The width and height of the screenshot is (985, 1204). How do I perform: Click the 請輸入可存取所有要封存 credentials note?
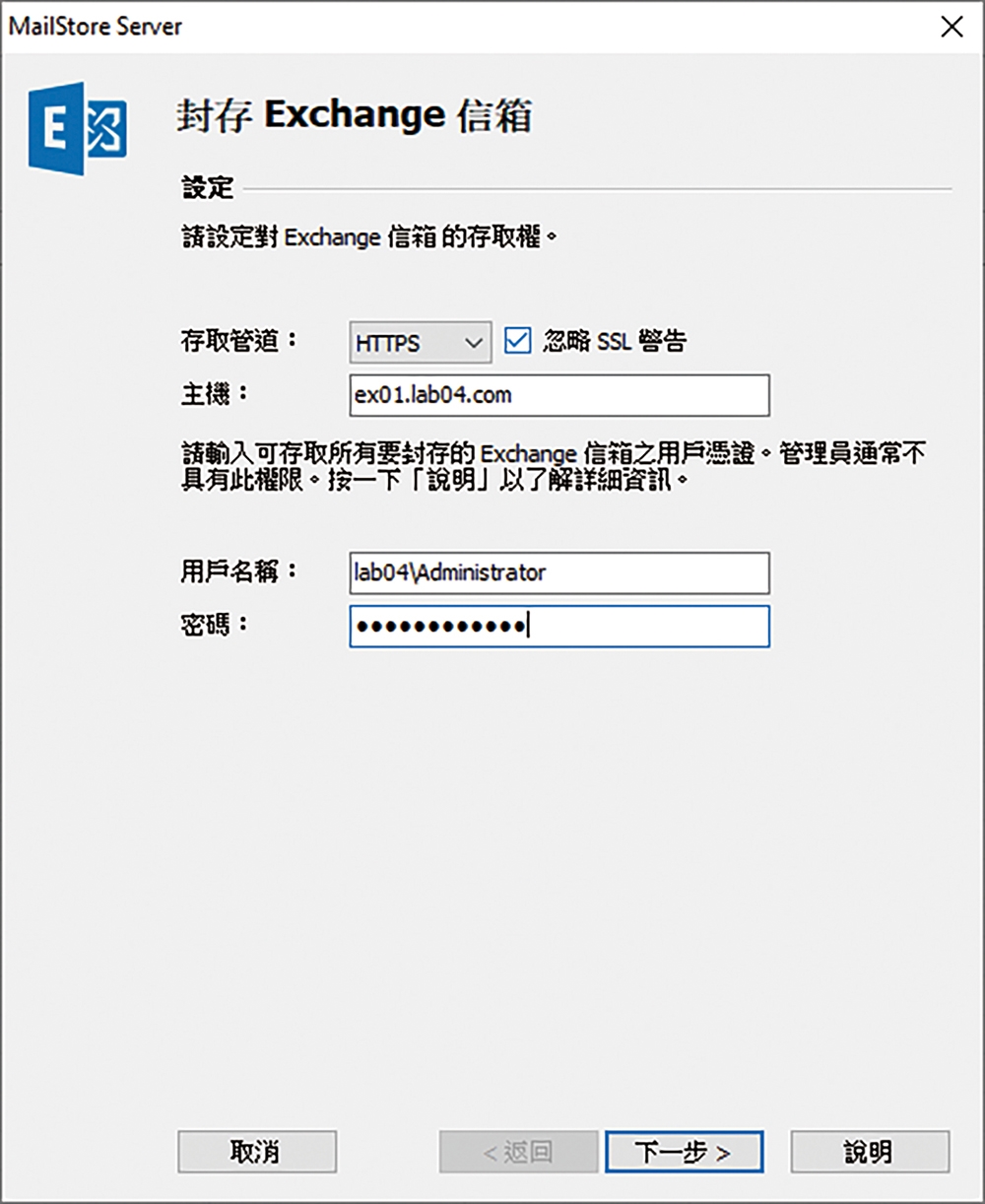[x=555, y=468]
